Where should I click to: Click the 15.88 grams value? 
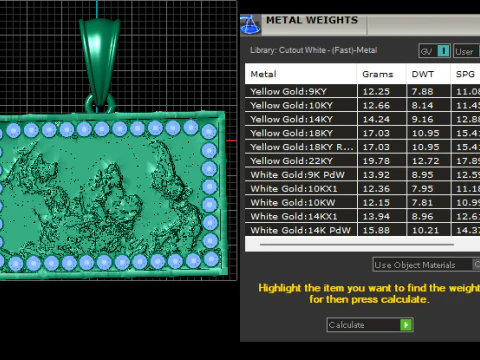point(376,230)
